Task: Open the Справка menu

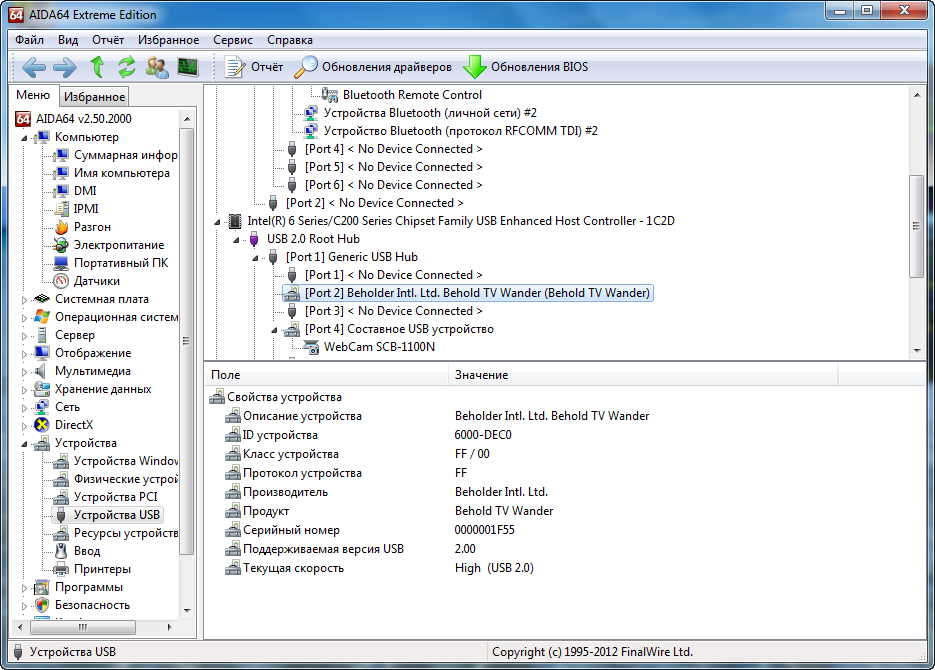Action: pos(290,40)
